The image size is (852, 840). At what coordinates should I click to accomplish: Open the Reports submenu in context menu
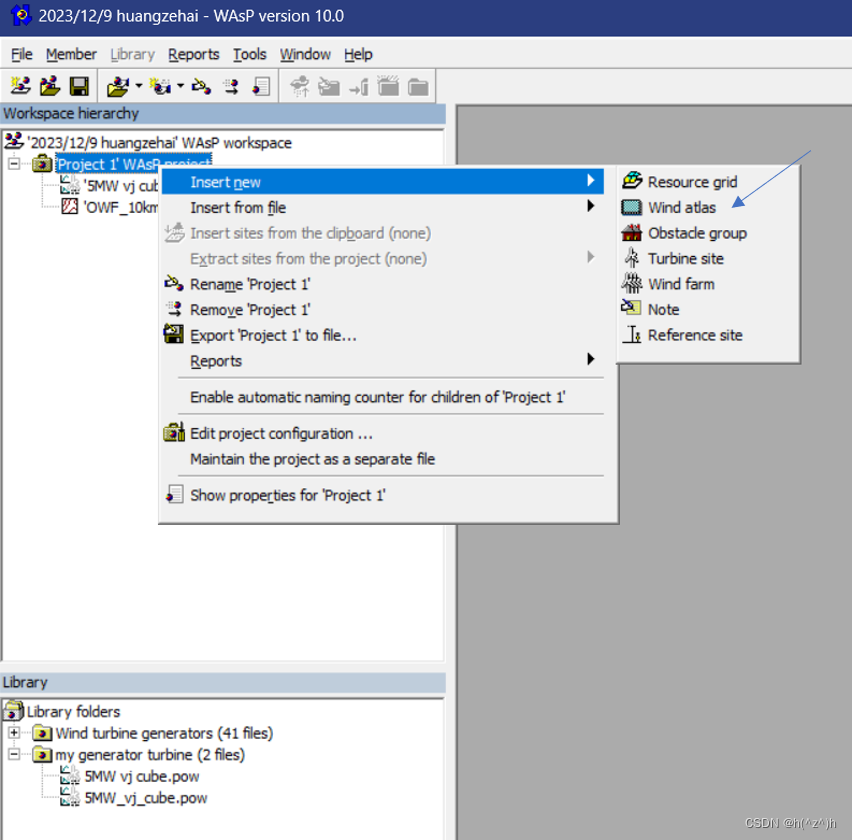tap(383, 360)
